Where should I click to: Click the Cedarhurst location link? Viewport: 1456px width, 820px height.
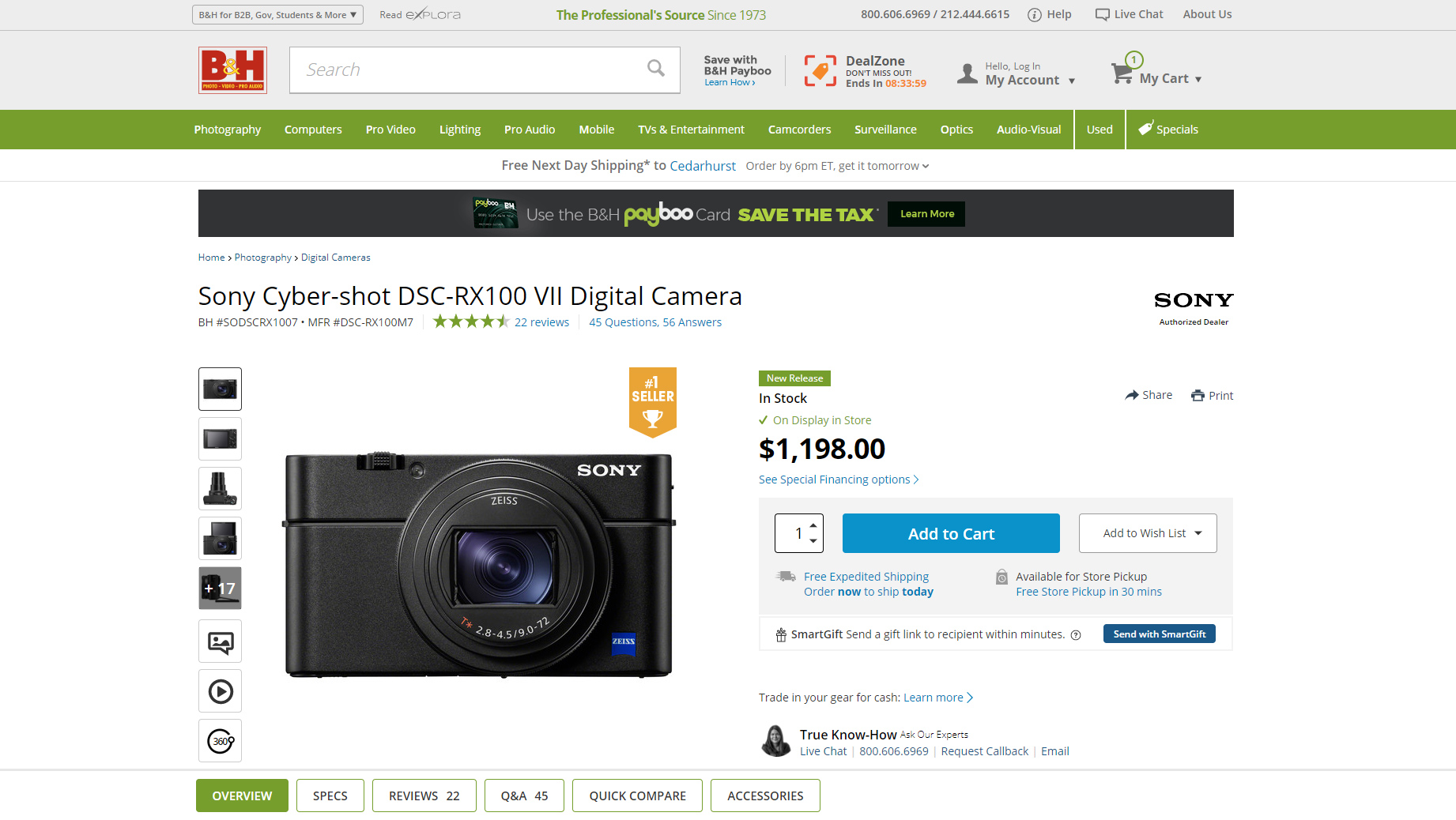[x=703, y=166]
